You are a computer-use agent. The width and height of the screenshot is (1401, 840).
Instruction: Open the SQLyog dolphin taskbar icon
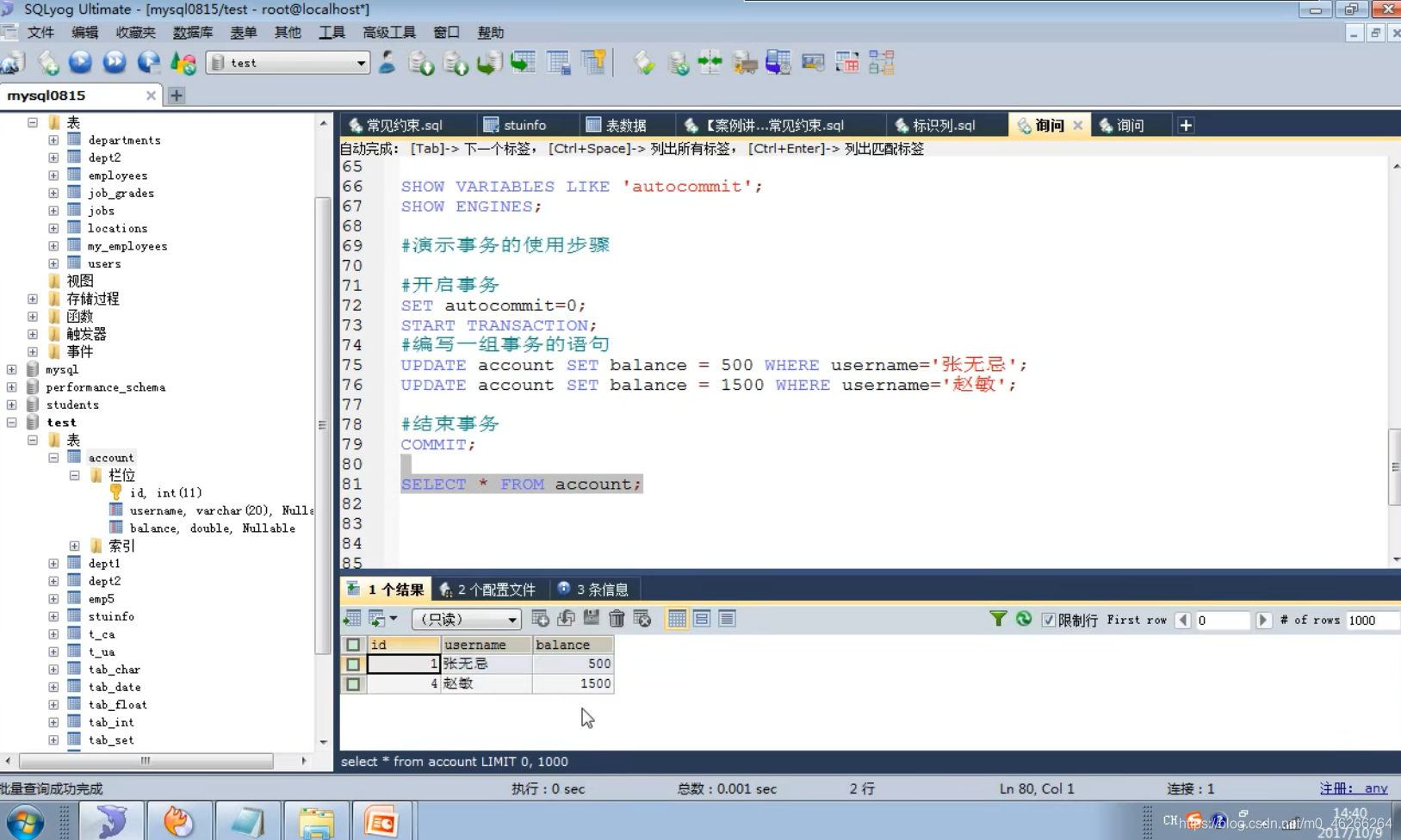[x=111, y=822]
